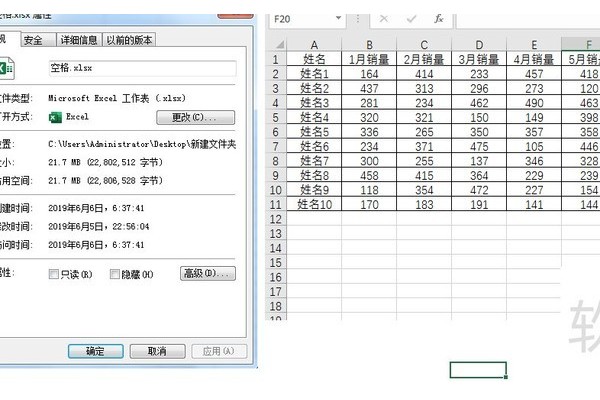Click cell 4月销量
Image resolution: width=600 pixels, height=400 pixels.
tap(534, 59)
